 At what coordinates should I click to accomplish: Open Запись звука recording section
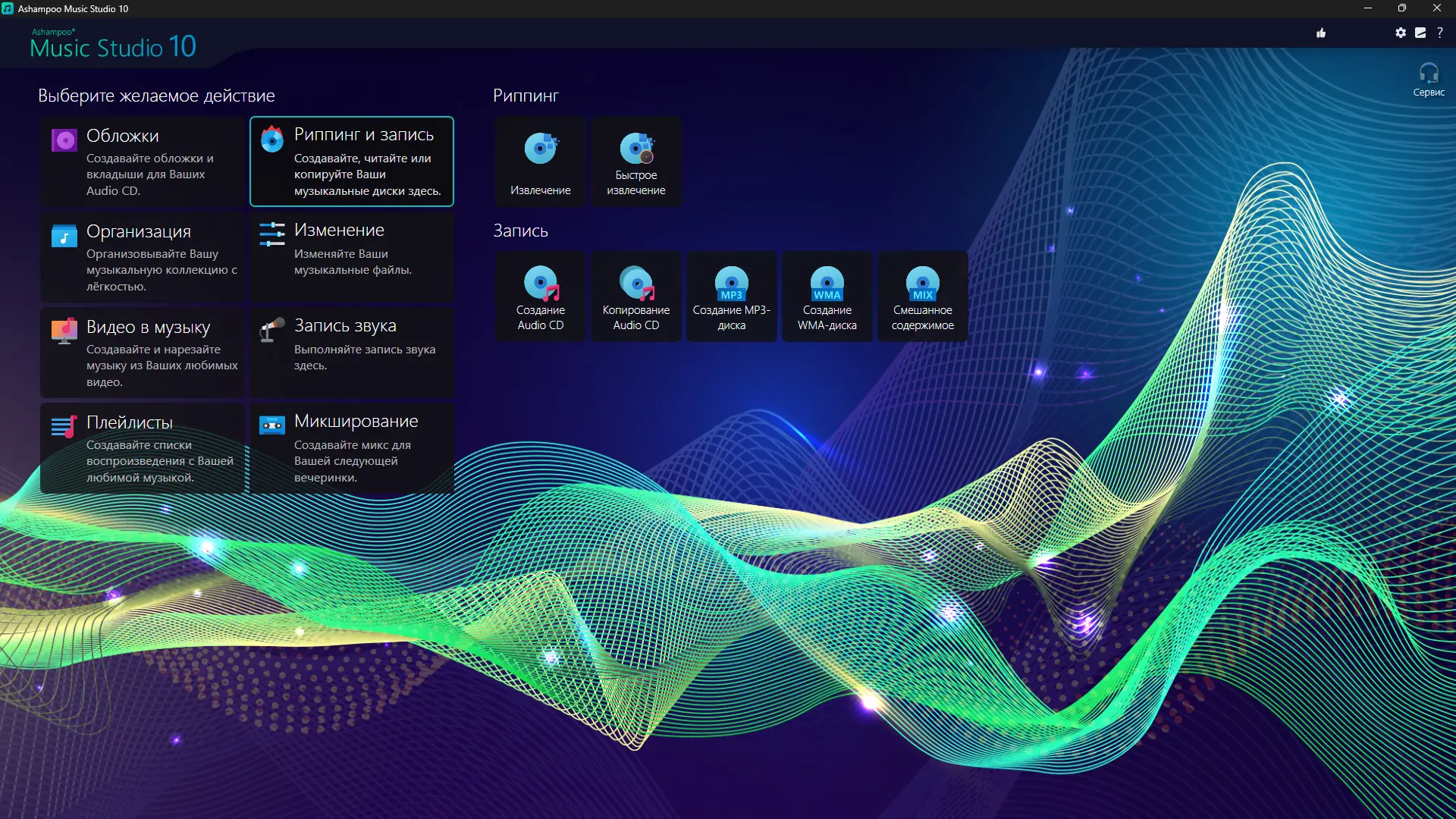352,353
